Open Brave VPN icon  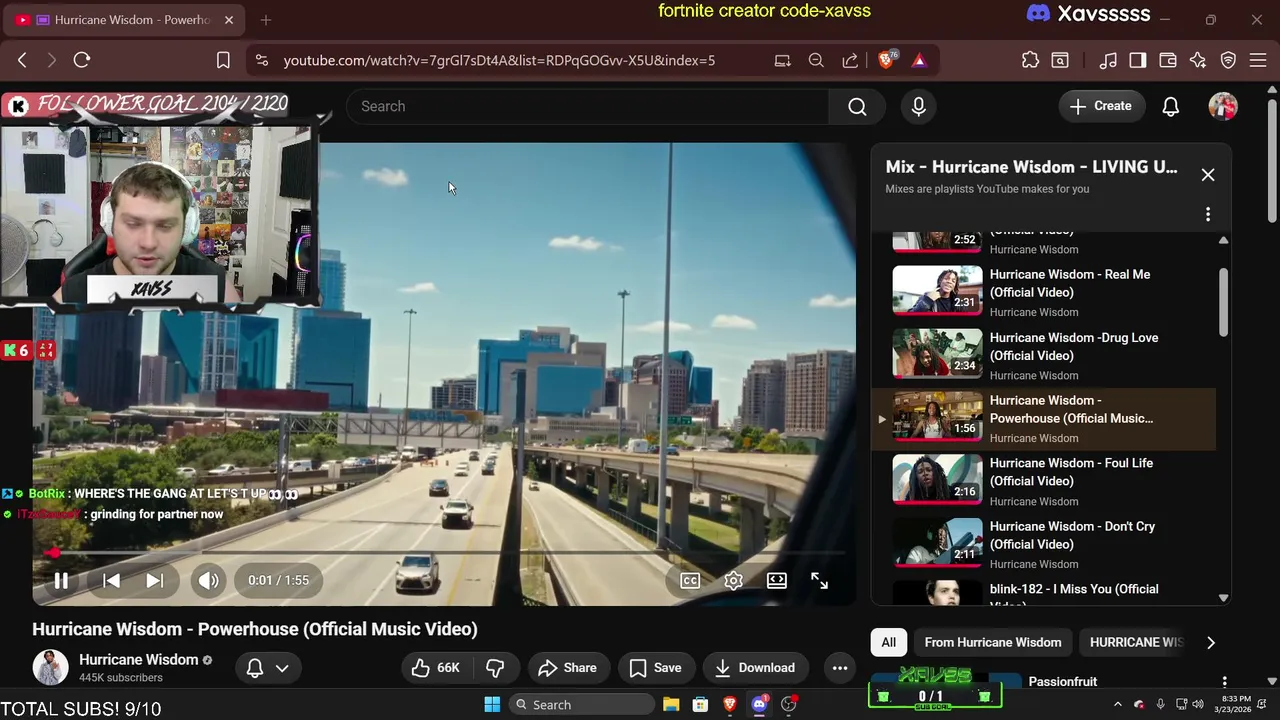pyautogui.click(x=1229, y=61)
